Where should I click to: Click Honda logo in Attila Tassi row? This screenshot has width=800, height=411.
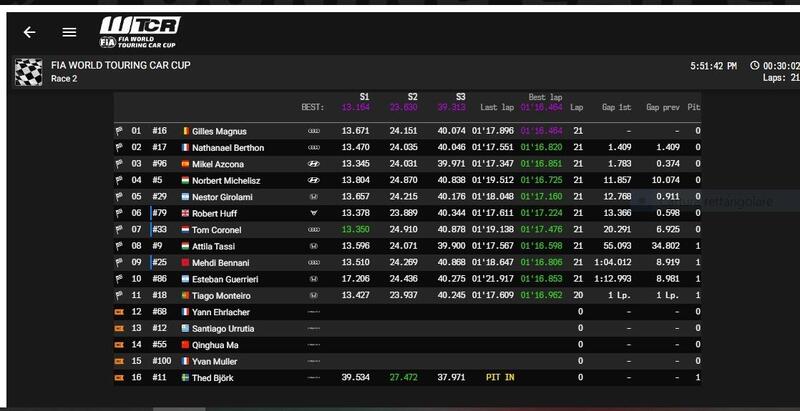[314, 246]
